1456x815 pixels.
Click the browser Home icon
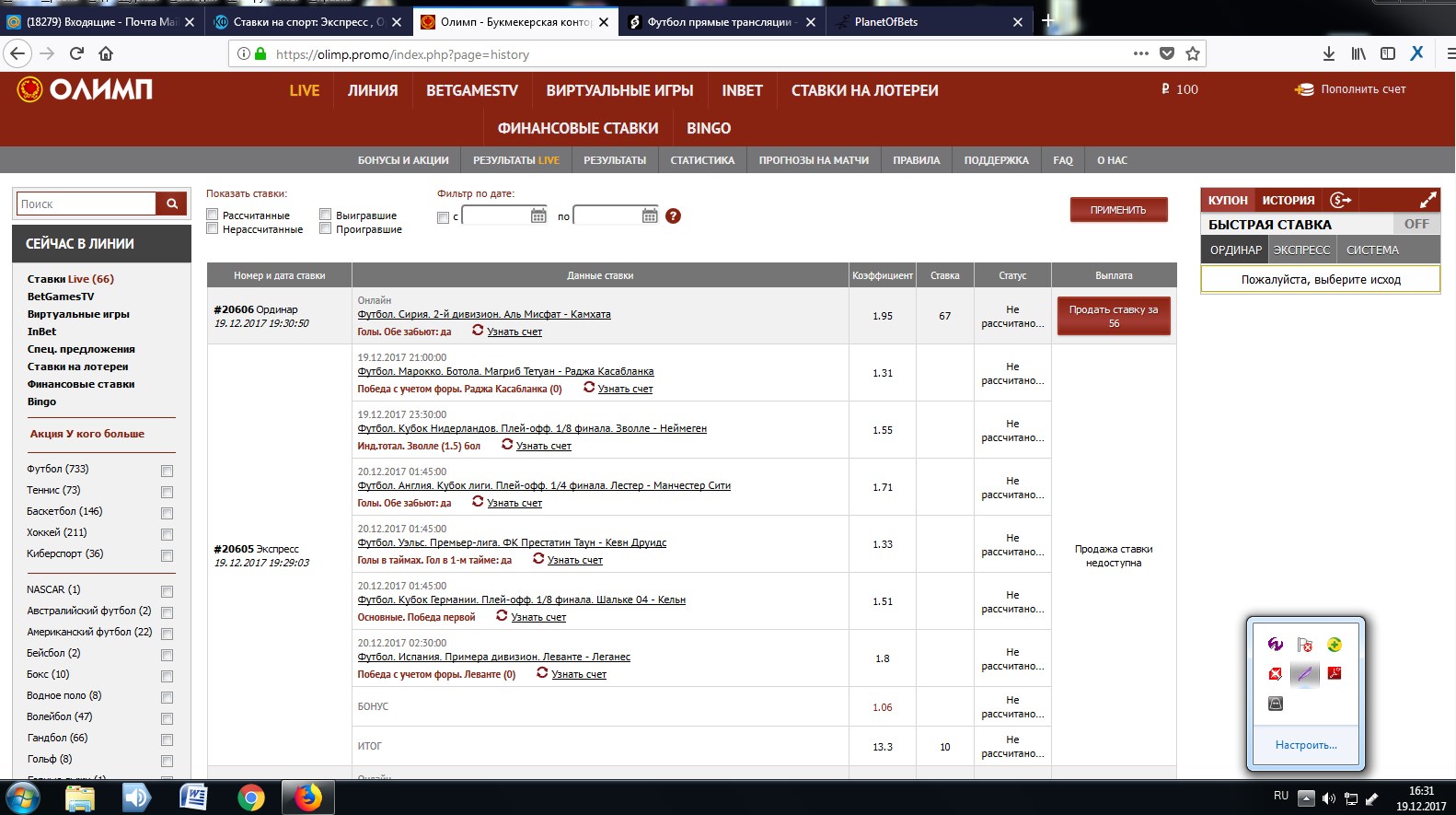pyautogui.click(x=106, y=53)
